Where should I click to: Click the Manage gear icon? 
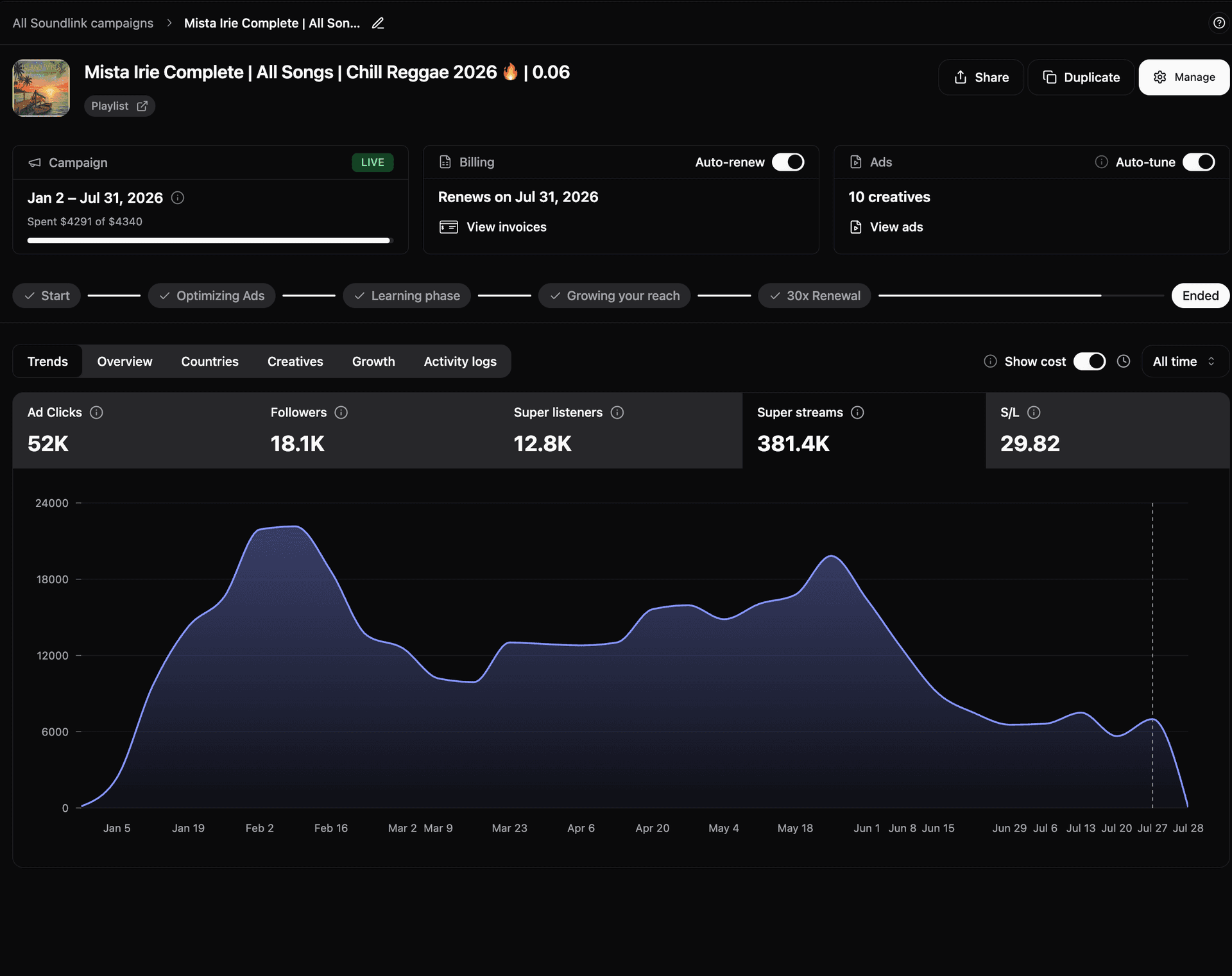(1160, 77)
